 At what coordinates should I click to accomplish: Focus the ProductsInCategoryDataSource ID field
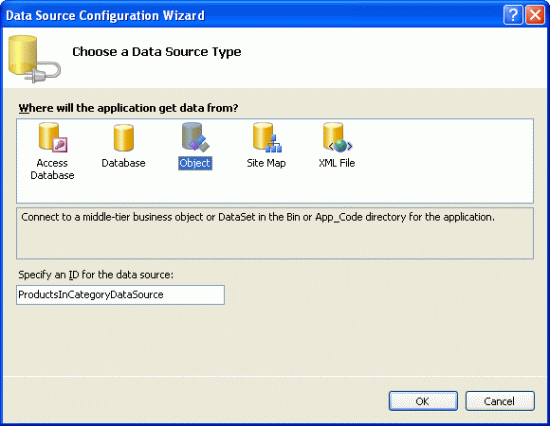pyautogui.click(x=120, y=295)
